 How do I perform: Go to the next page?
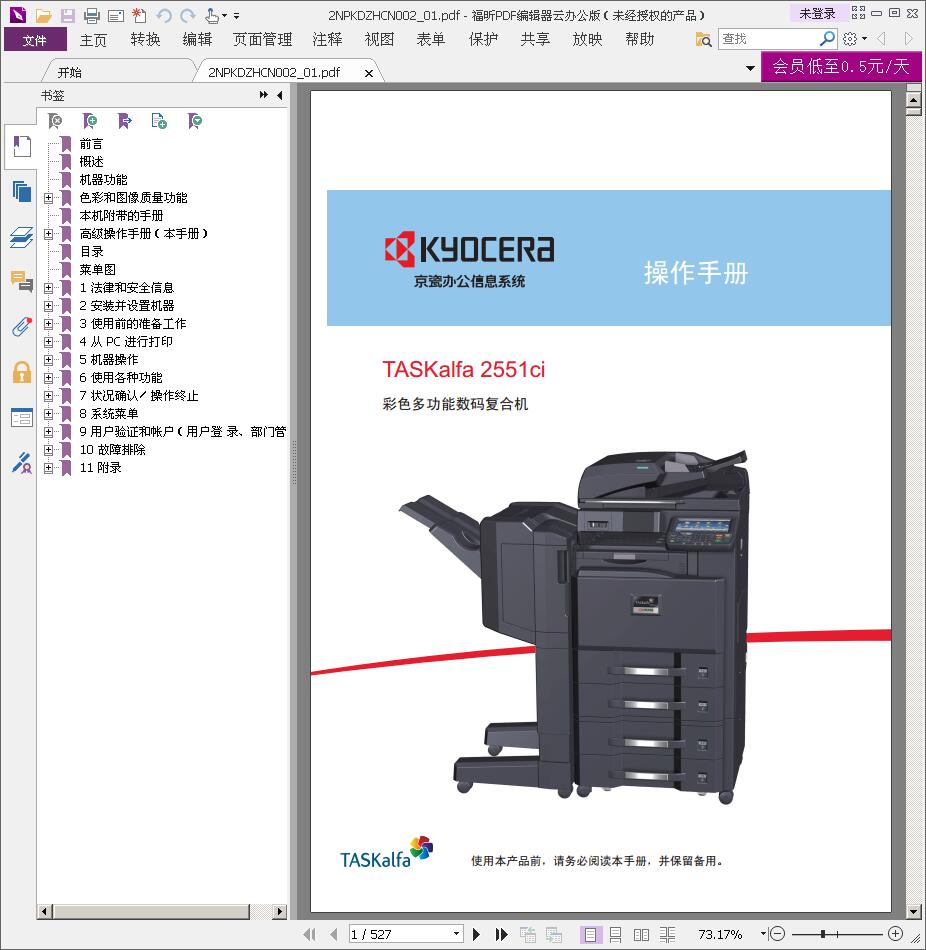point(476,934)
